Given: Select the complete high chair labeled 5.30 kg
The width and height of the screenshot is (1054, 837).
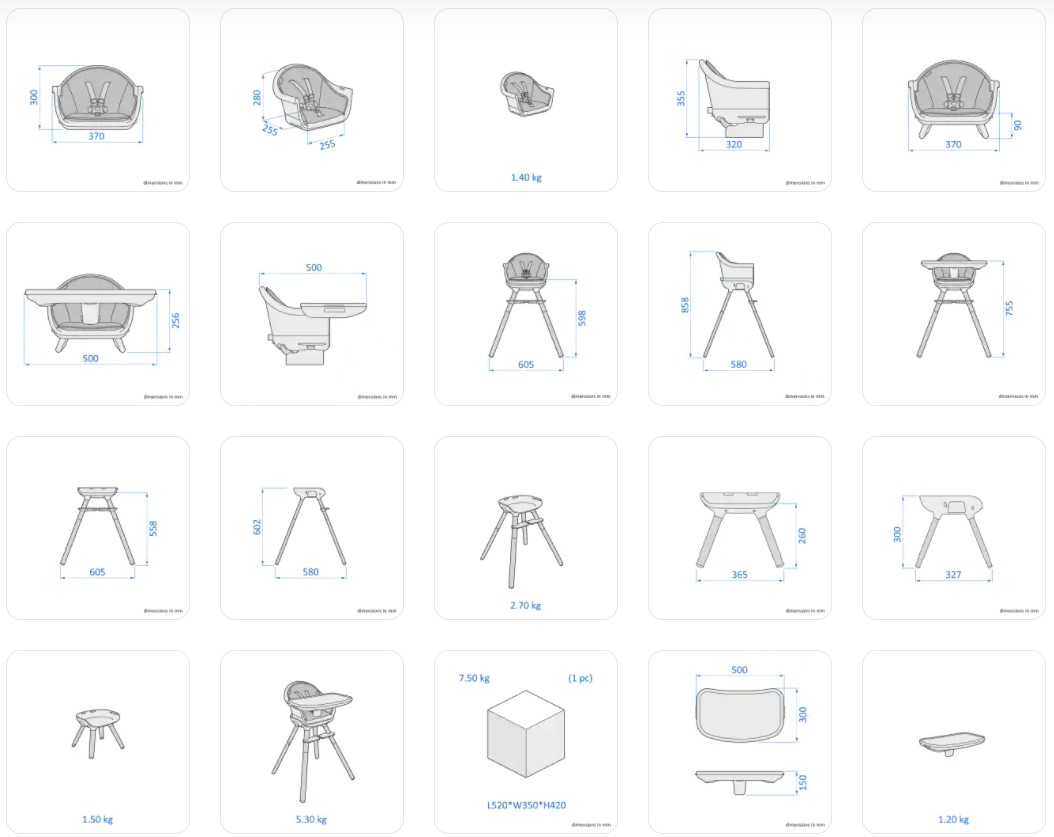Looking at the screenshot, I should [x=312, y=742].
